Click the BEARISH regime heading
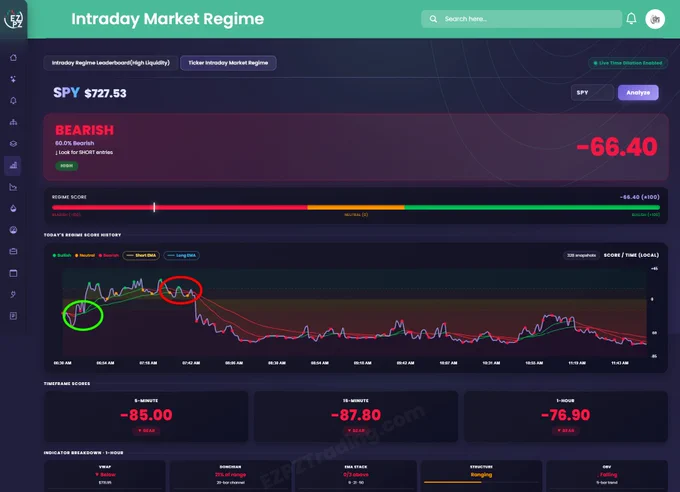Image resolution: width=680 pixels, height=492 pixels. point(85,130)
